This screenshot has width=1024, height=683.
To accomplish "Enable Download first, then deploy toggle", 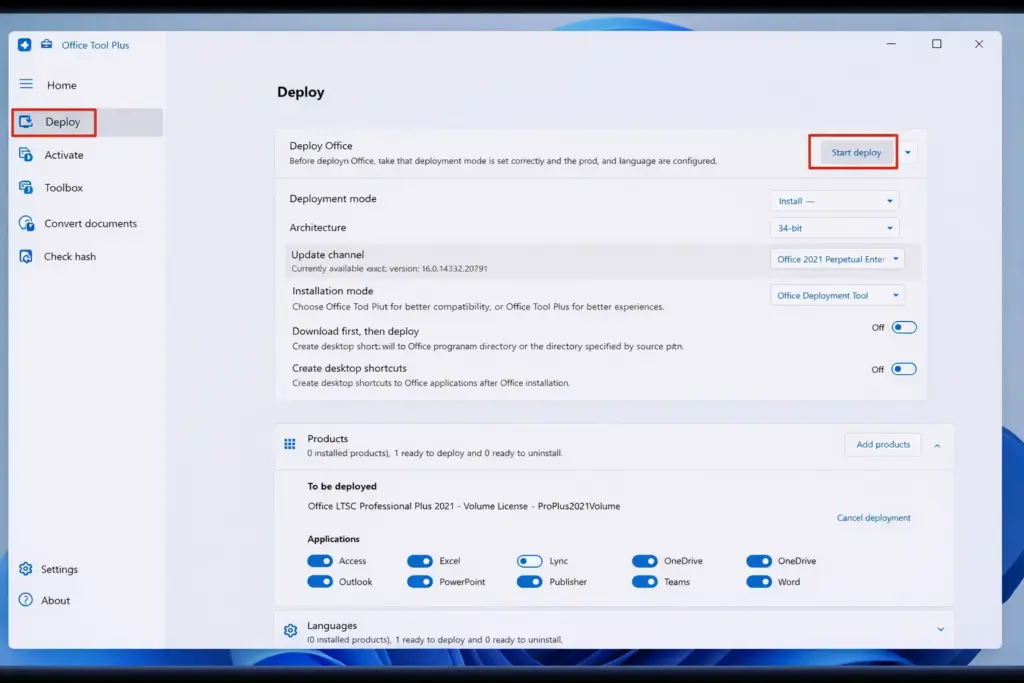I will tap(903, 328).
